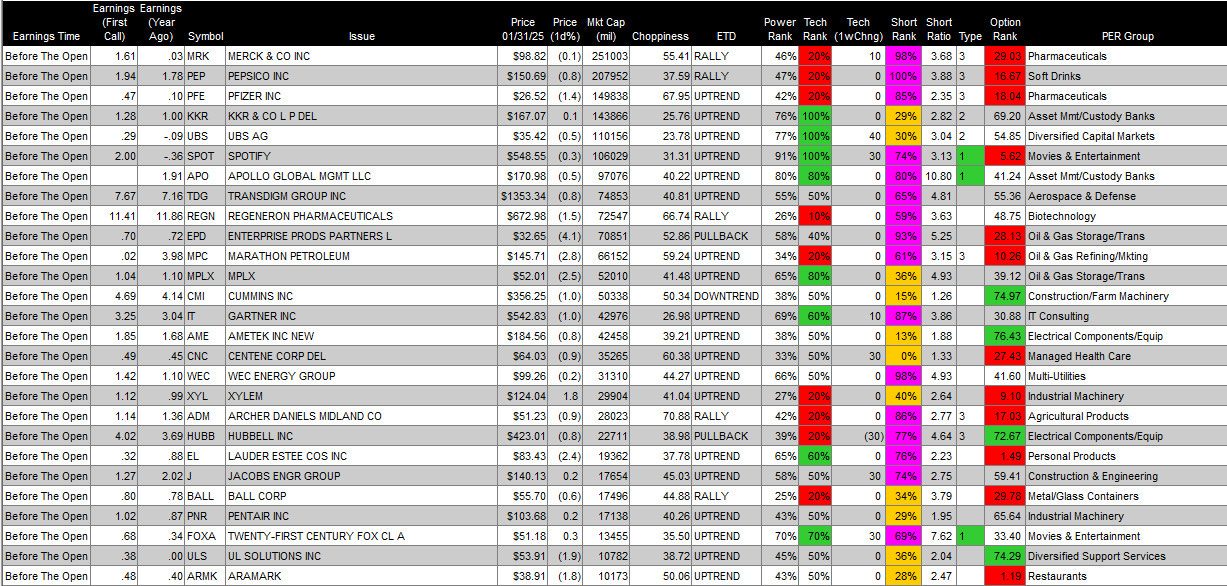Select APOLLO GLOBAL MGMT LLC row name
Screen dimensions: 1227x586
[298, 176]
